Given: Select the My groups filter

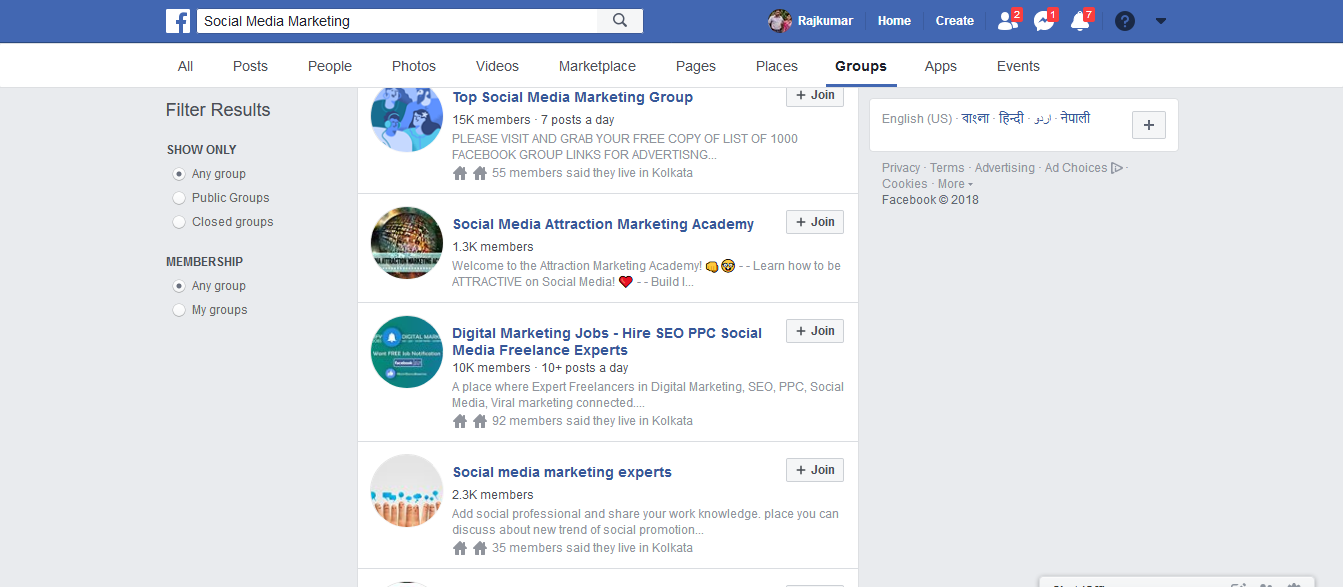Looking at the screenshot, I should click(179, 310).
